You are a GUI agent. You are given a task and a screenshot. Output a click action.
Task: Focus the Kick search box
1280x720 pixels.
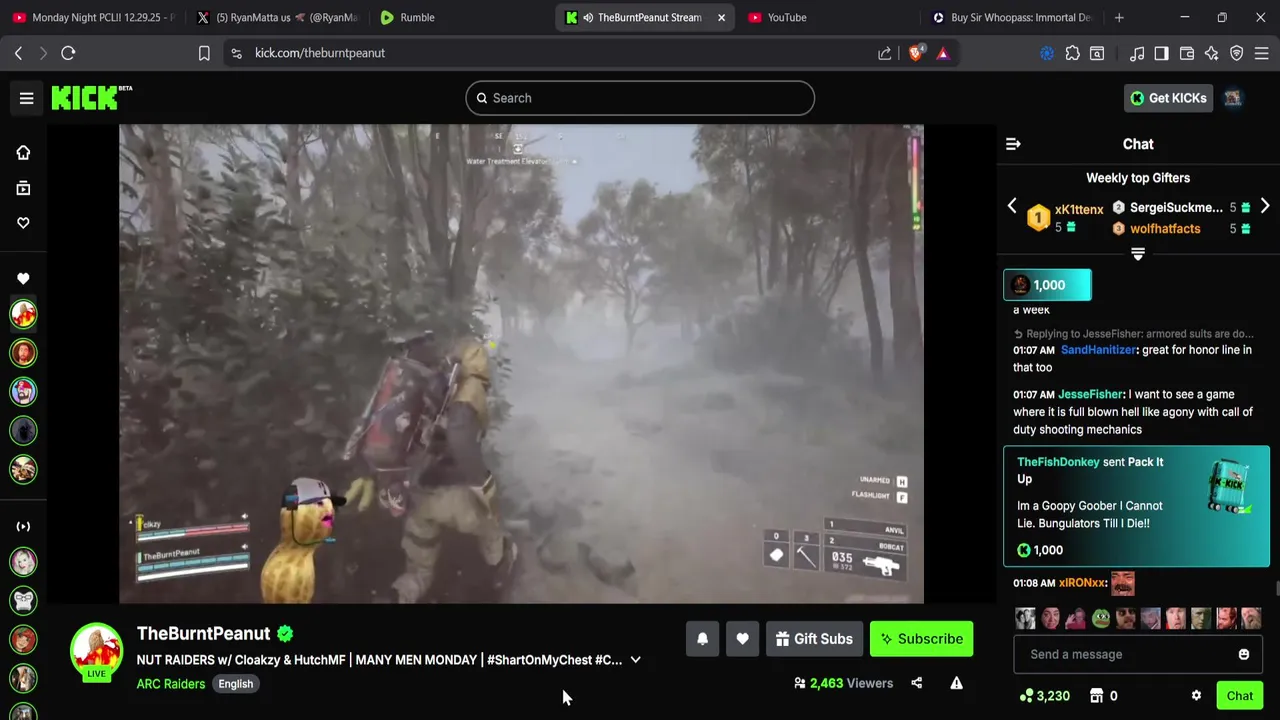[x=640, y=98]
